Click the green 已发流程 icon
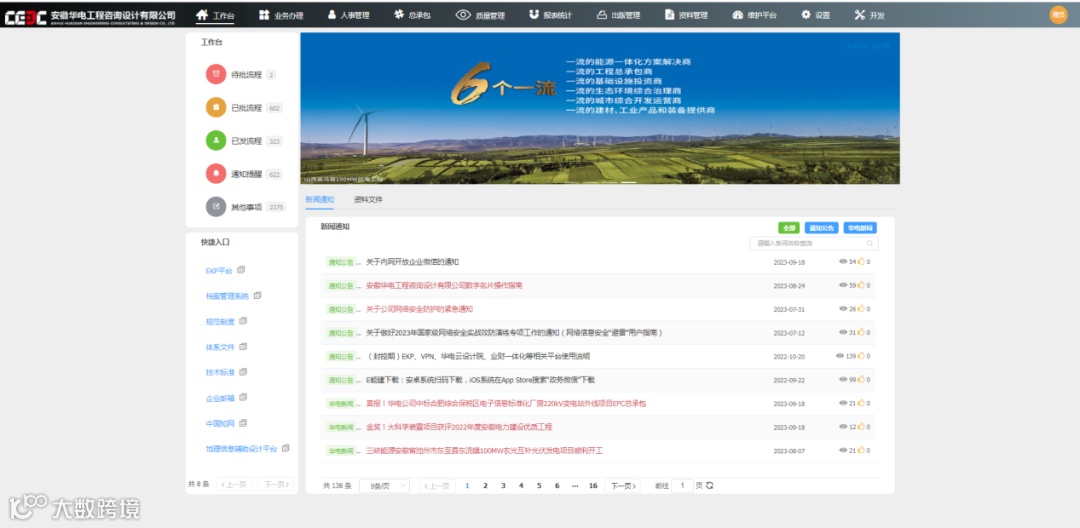The height and width of the screenshot is (528, 1080). pos(216,140)
